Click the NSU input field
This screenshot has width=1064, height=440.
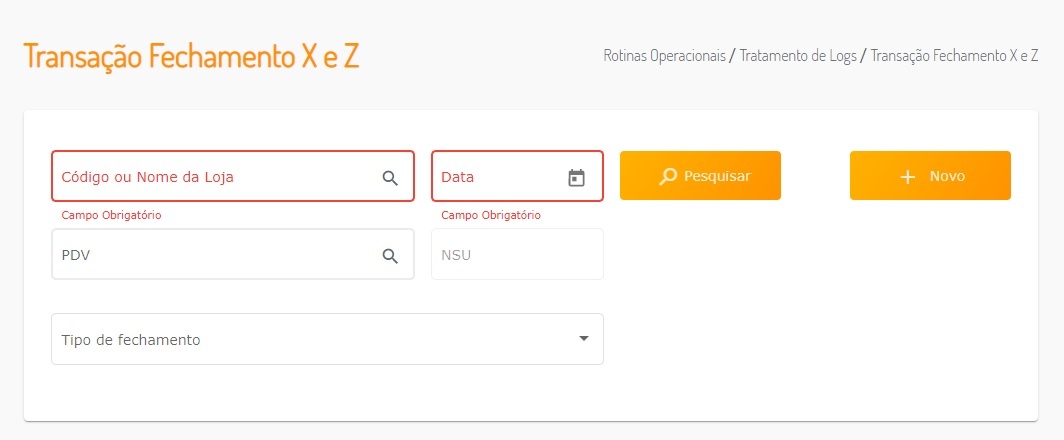point(516,255)
